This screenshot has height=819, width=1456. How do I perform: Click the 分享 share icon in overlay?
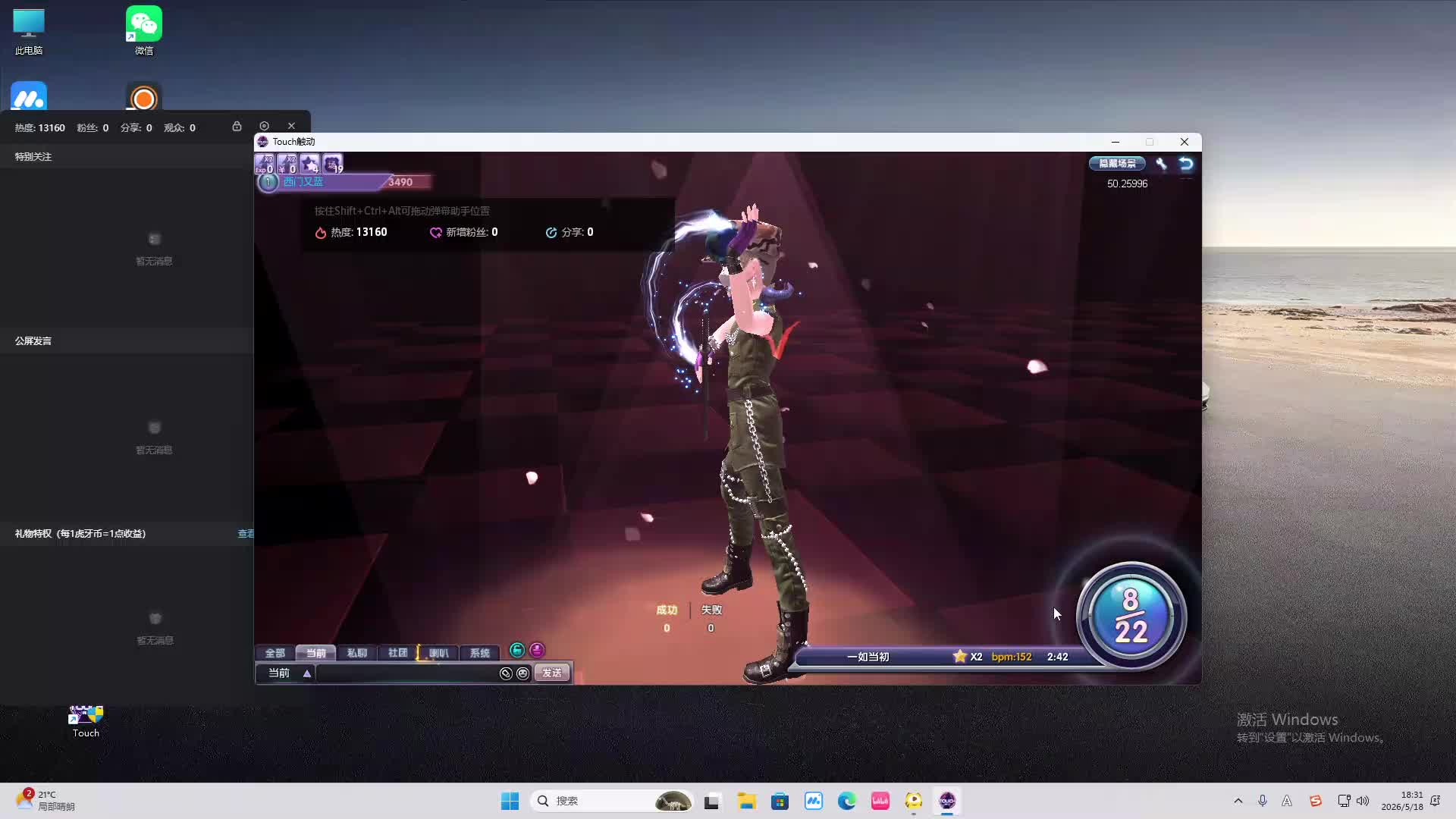pyautogui.click(x=551, y=233)
